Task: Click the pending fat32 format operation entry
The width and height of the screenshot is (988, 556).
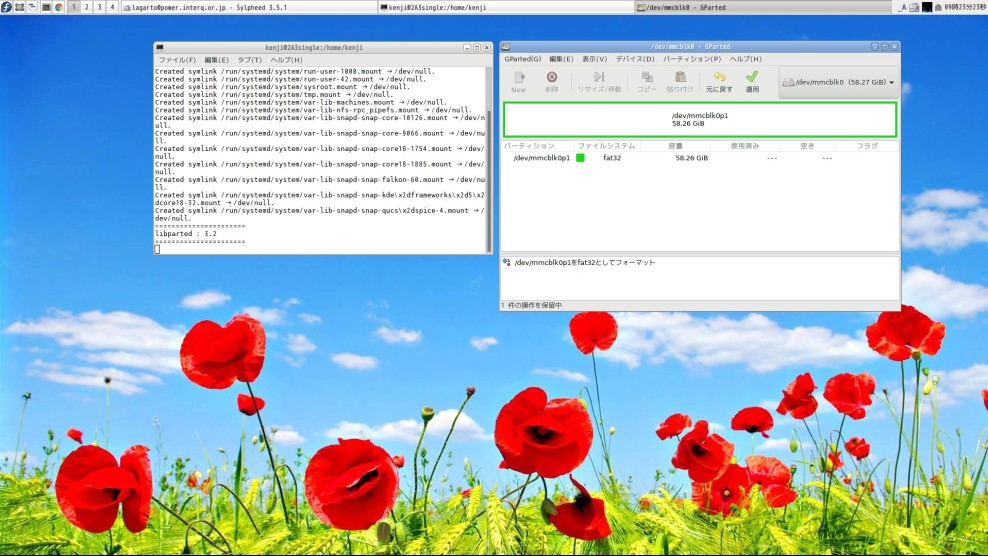Action: click(x=584, y=262)
